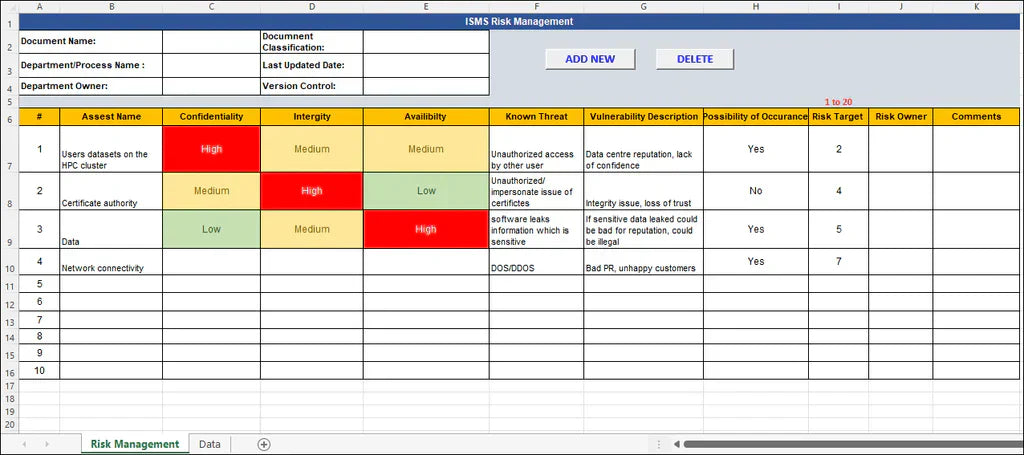The width and height of the screenshot is (1024, 455).
Task: Select the row numbered 10 in # column
Action: [39, 370]
